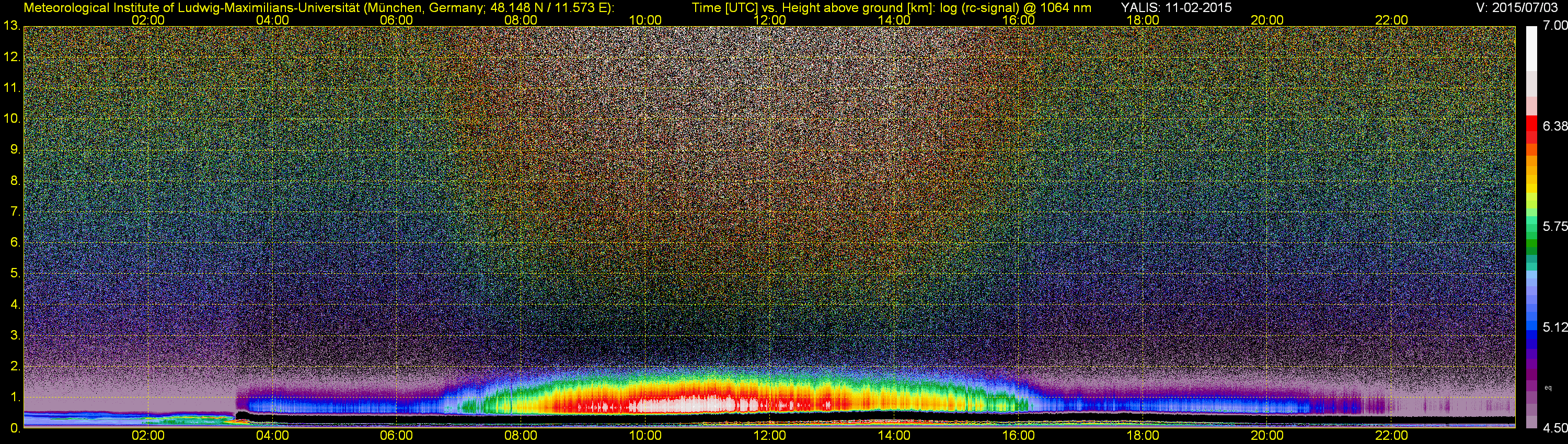Select the 08:00 tick on bottom time axis
The height and width of the screenshot is (444, 1568).
click(521, 436)
